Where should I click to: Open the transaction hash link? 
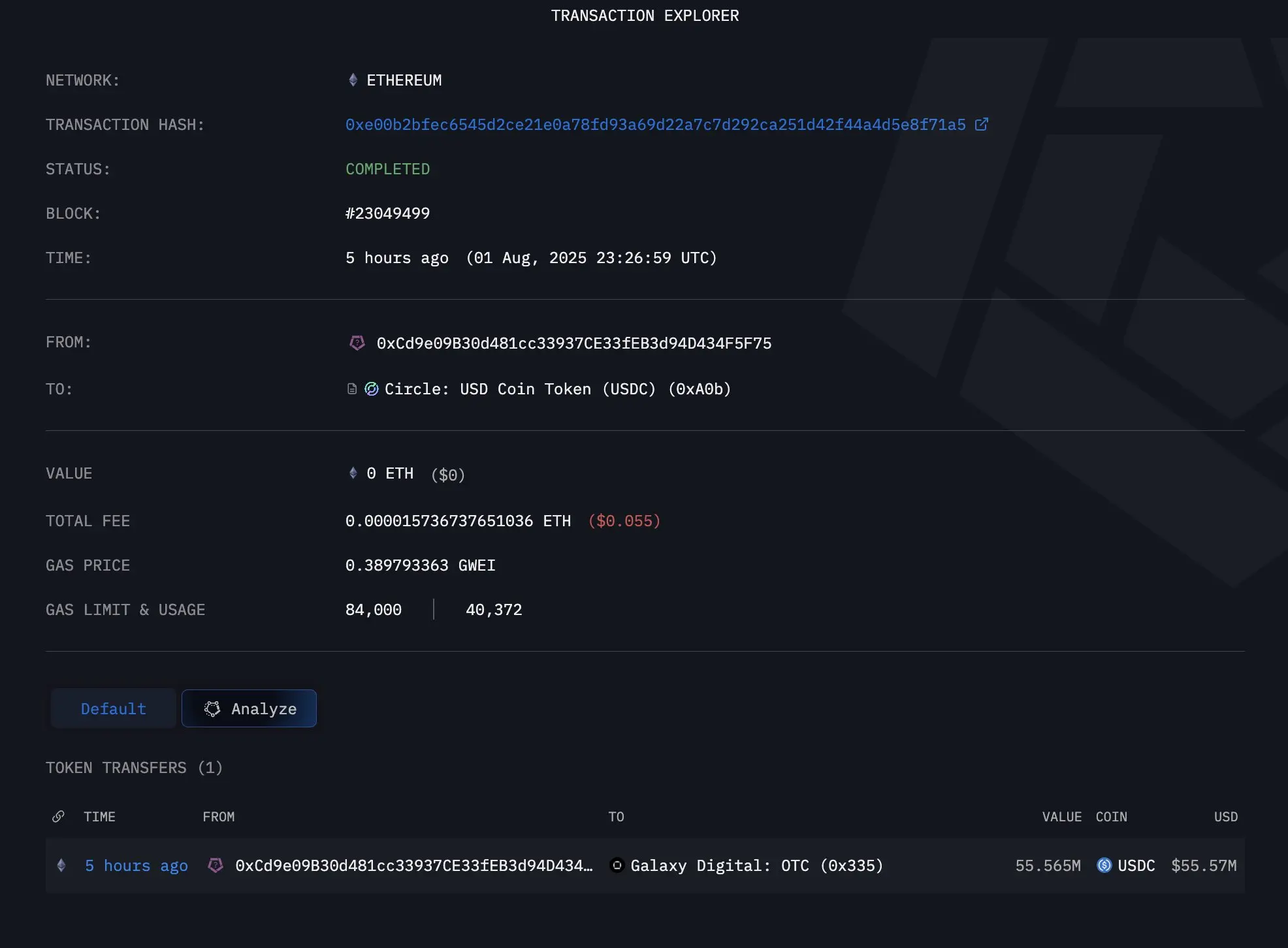pyautogui.click(x=655, y=125)
